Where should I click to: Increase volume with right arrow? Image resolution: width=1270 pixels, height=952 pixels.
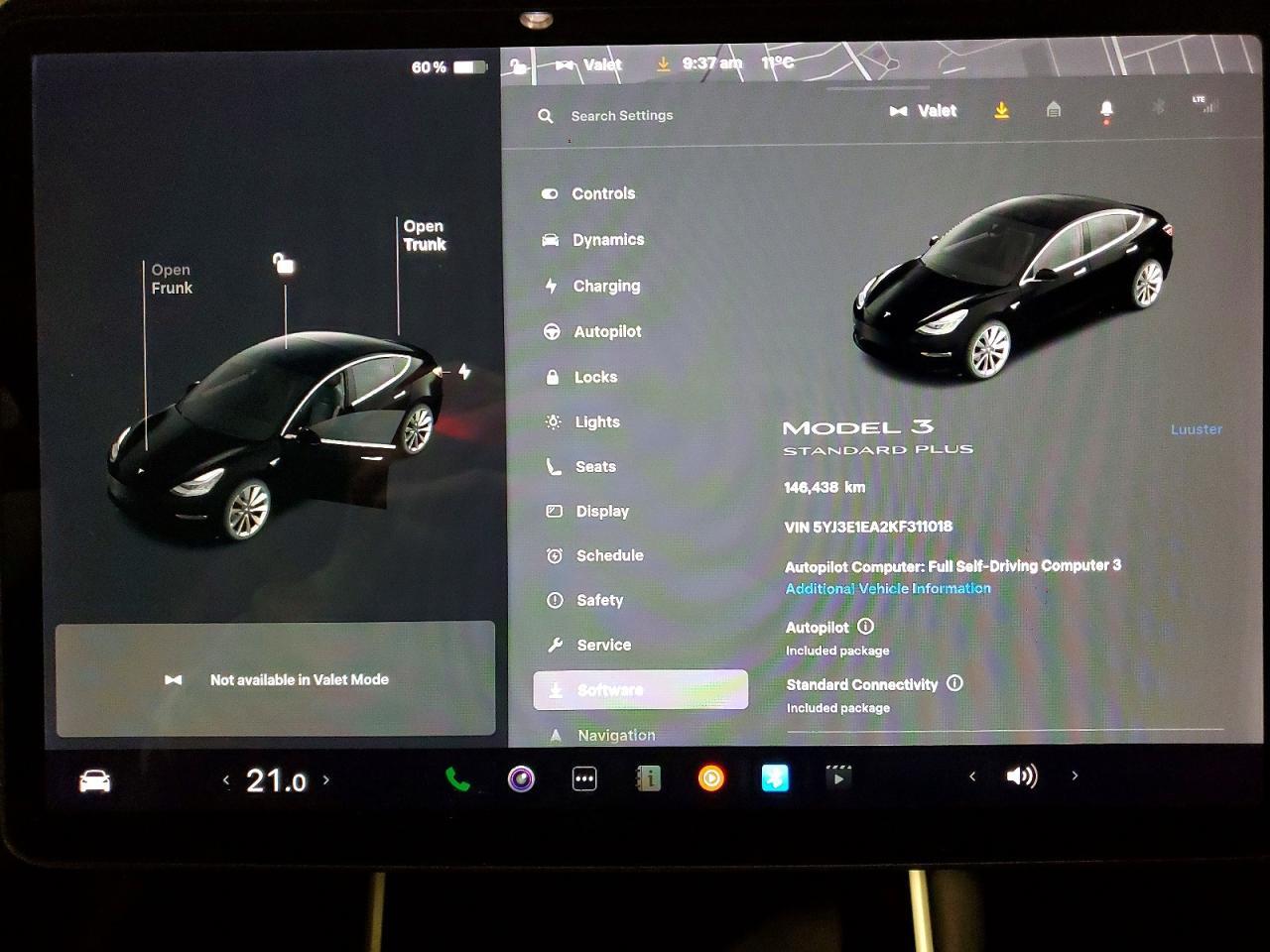1075,775
